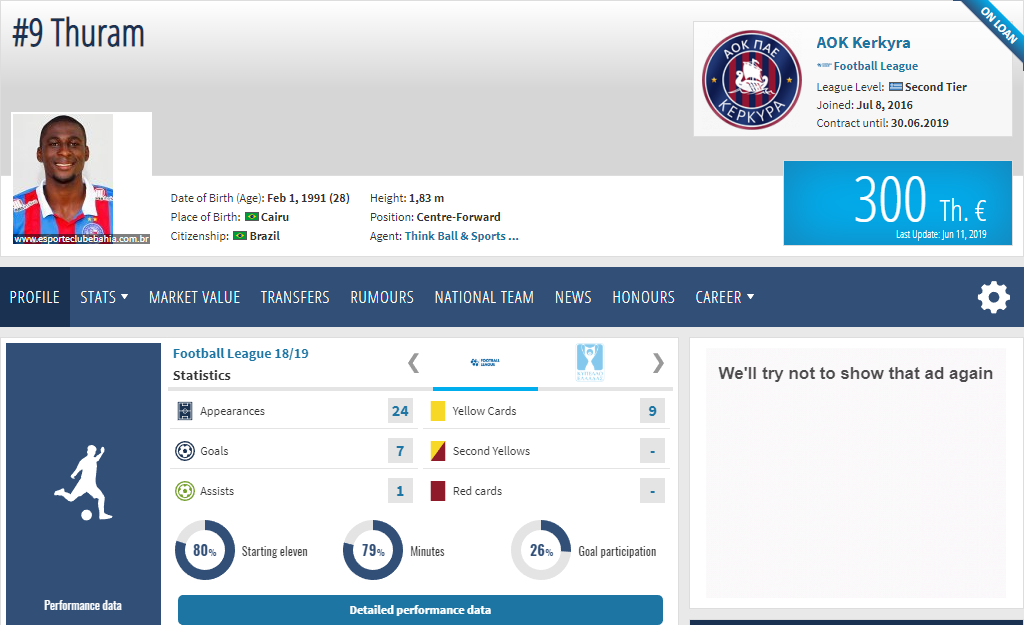
Task: Show next competition with right chevron
Action: [x=658, y=362]
